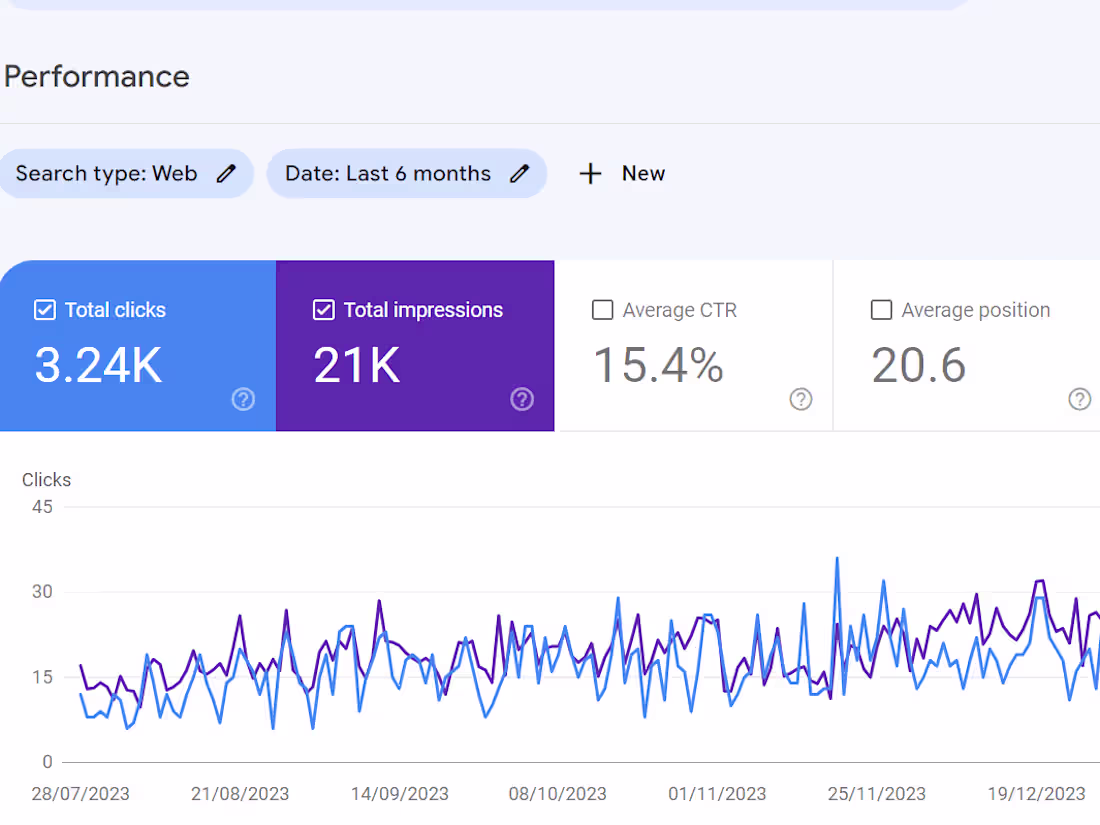Click the 20.6 average position value

pos(919,366)
